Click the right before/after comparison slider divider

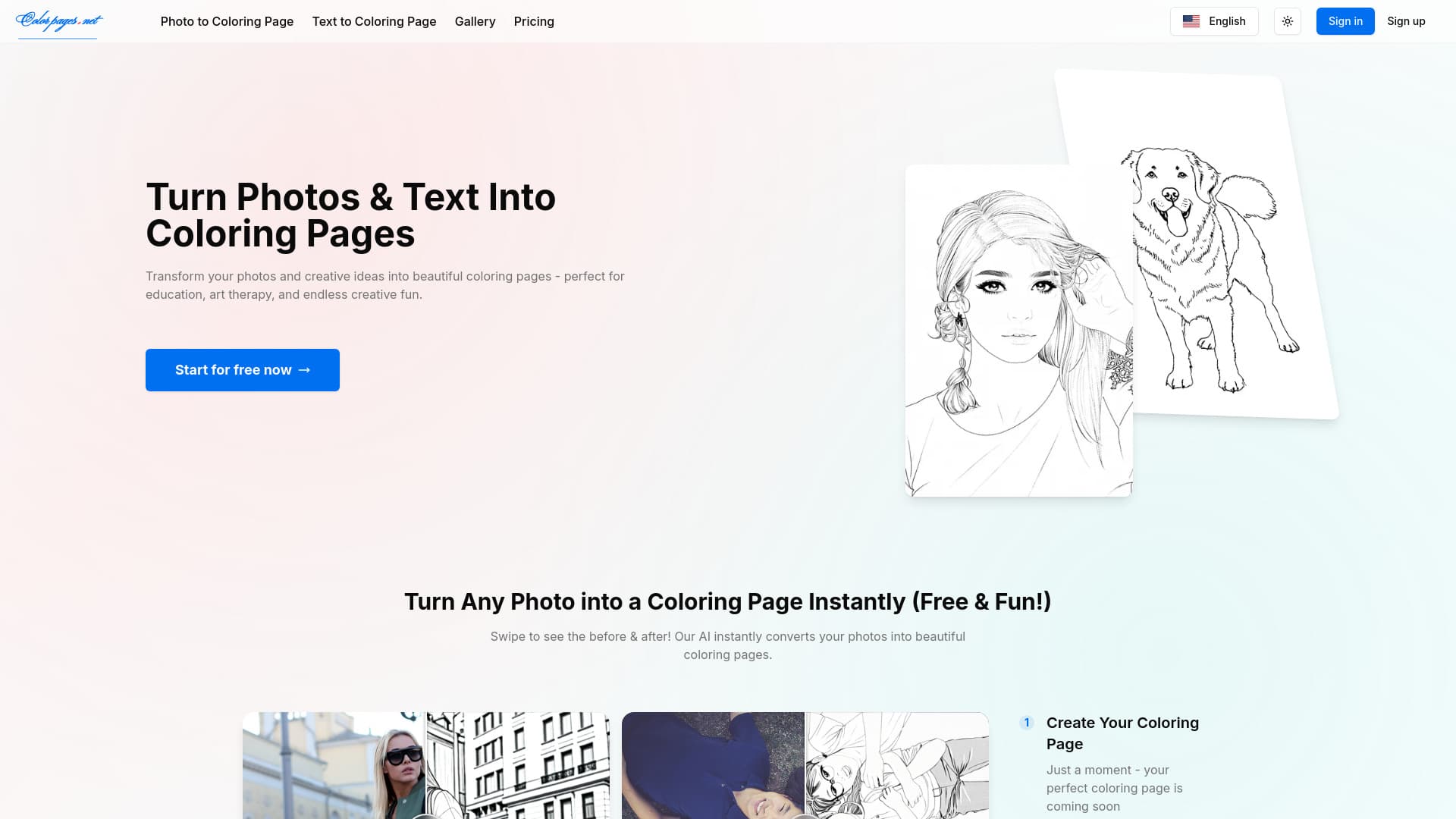[805, 765]
